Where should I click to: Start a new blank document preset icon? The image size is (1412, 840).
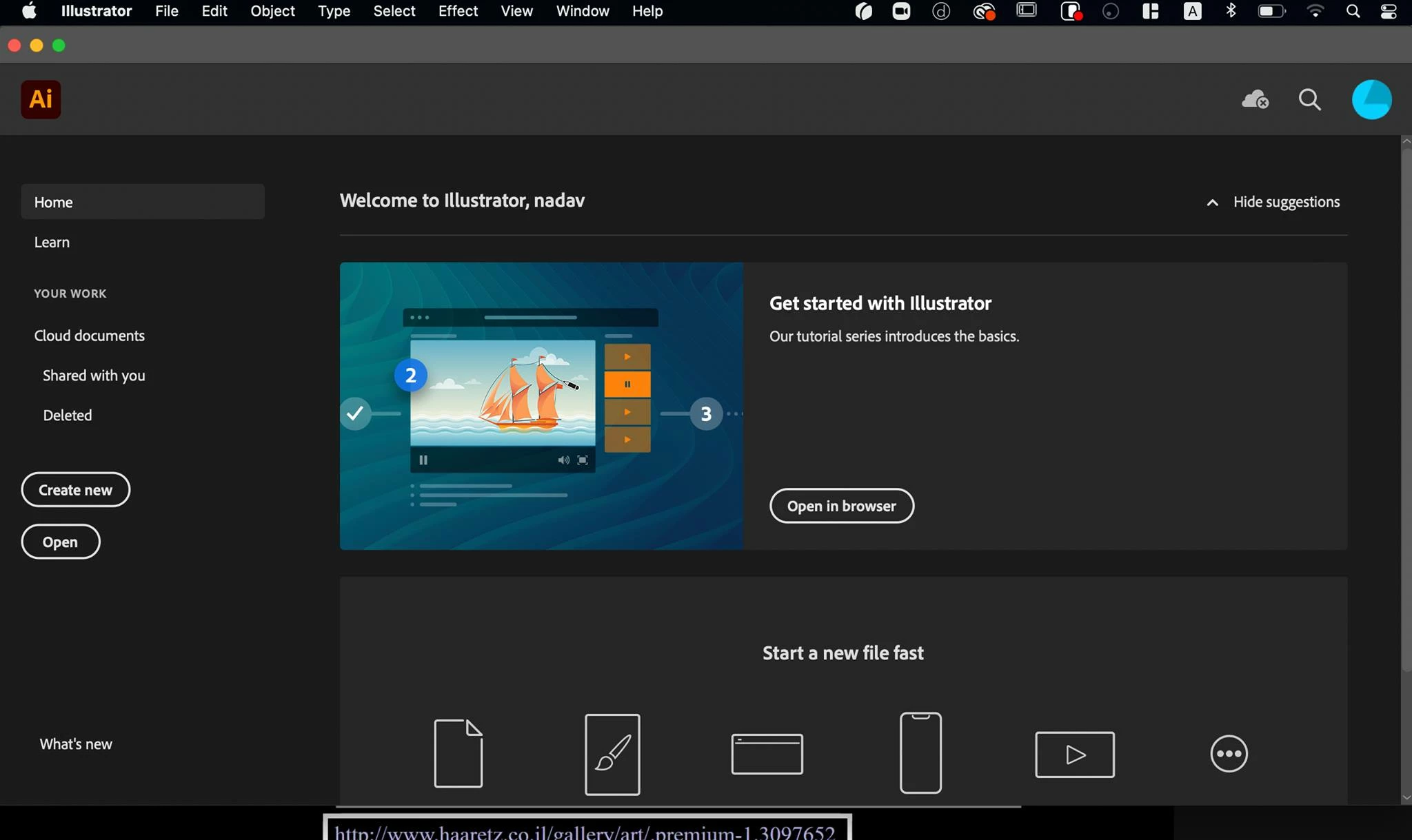458,753
